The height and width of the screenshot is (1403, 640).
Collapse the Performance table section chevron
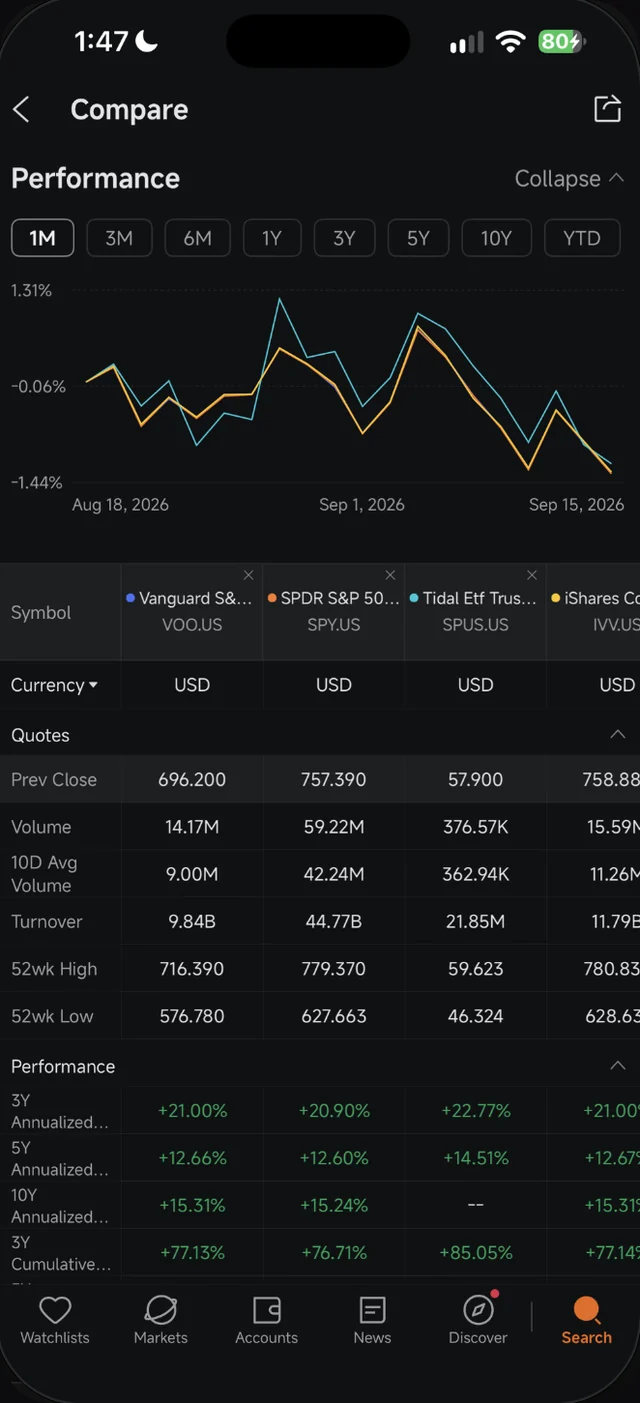618,1066
